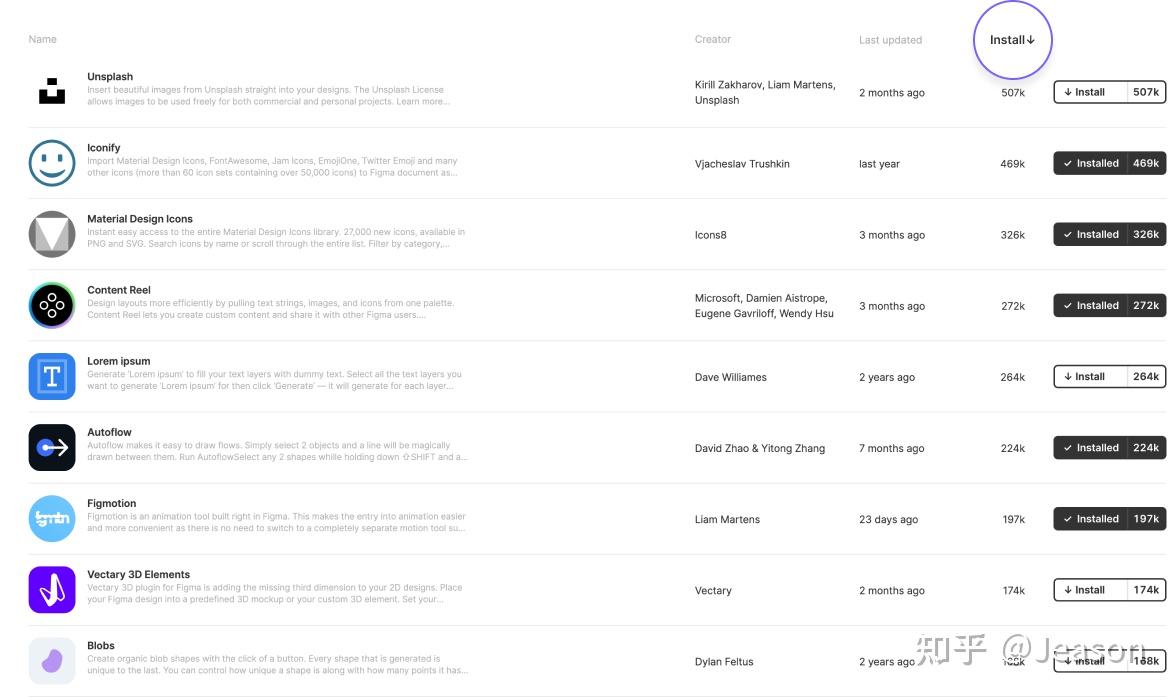This screenshot has height=697, width=1176.
Task: Sort list by Last updated header
Action: [890, 40]
